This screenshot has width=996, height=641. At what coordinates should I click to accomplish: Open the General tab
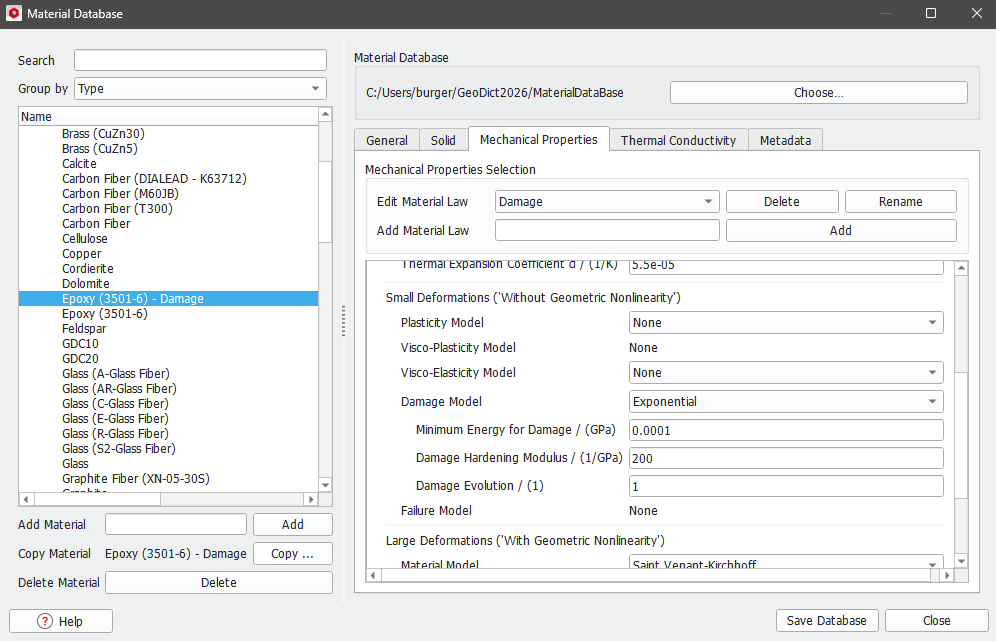click(x=386, y=141)
